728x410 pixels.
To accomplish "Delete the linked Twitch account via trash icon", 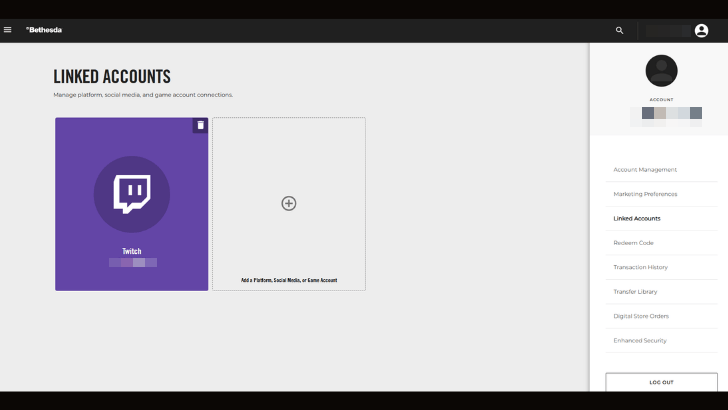I will [x=200, y=125].
